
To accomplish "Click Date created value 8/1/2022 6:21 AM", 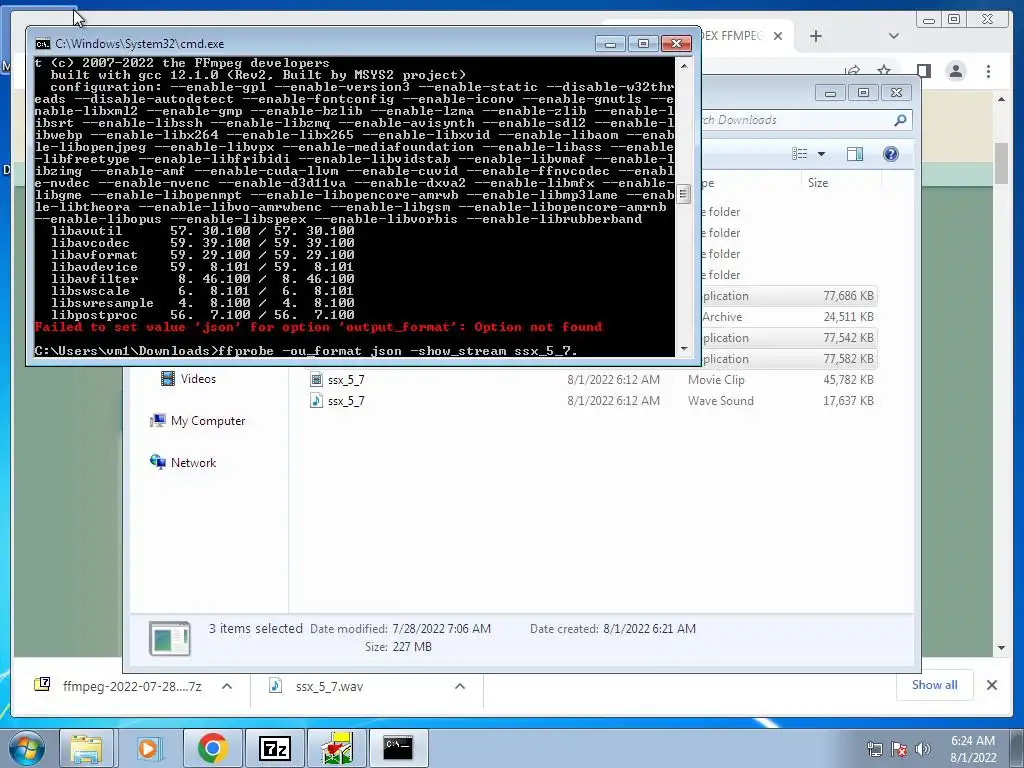I will click(649, 629).
